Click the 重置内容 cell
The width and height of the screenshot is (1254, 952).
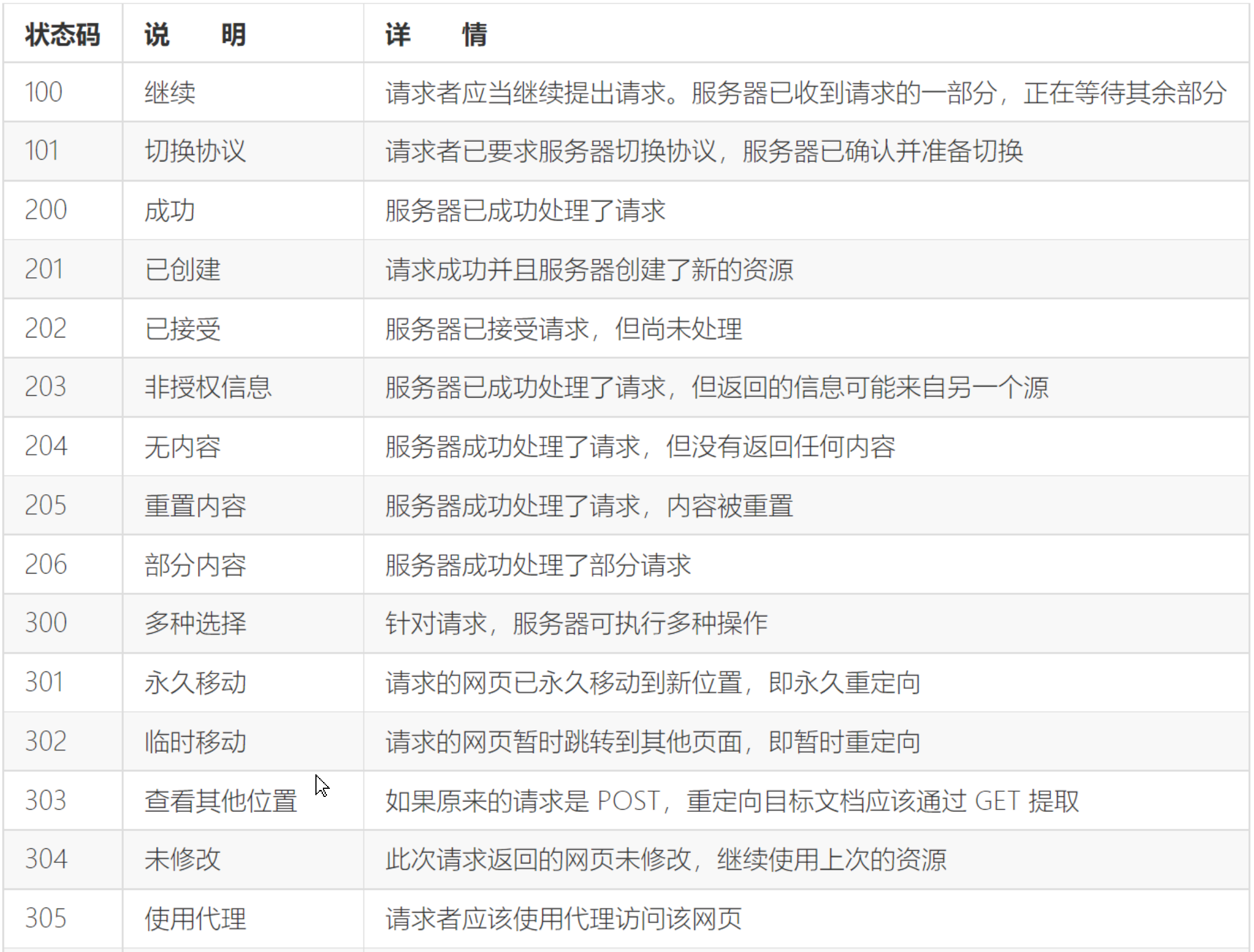pyautogui.click(x=195, y=506)
